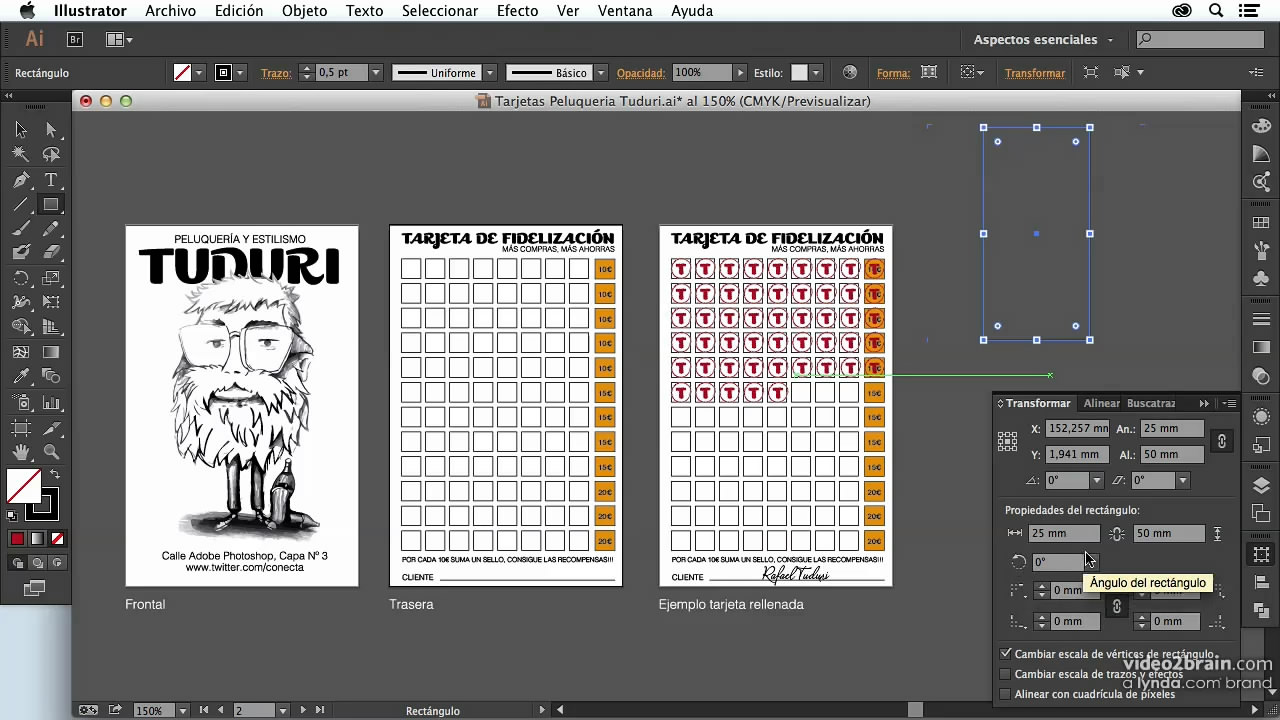Open the artboard number dropdown
1280x720 pixels.
(283, 710)
